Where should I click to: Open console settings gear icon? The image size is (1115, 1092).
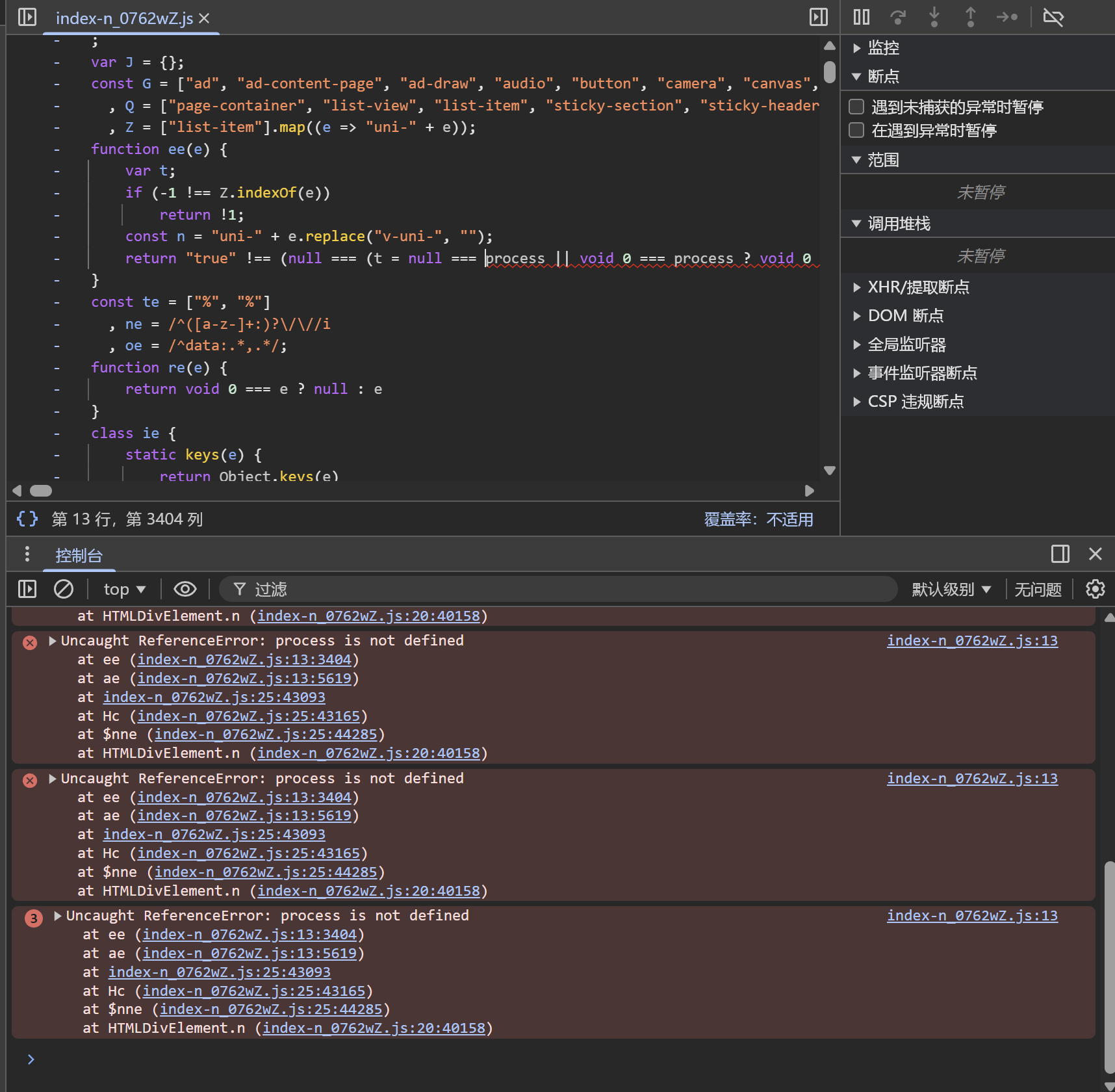[x=1096, y=589]
